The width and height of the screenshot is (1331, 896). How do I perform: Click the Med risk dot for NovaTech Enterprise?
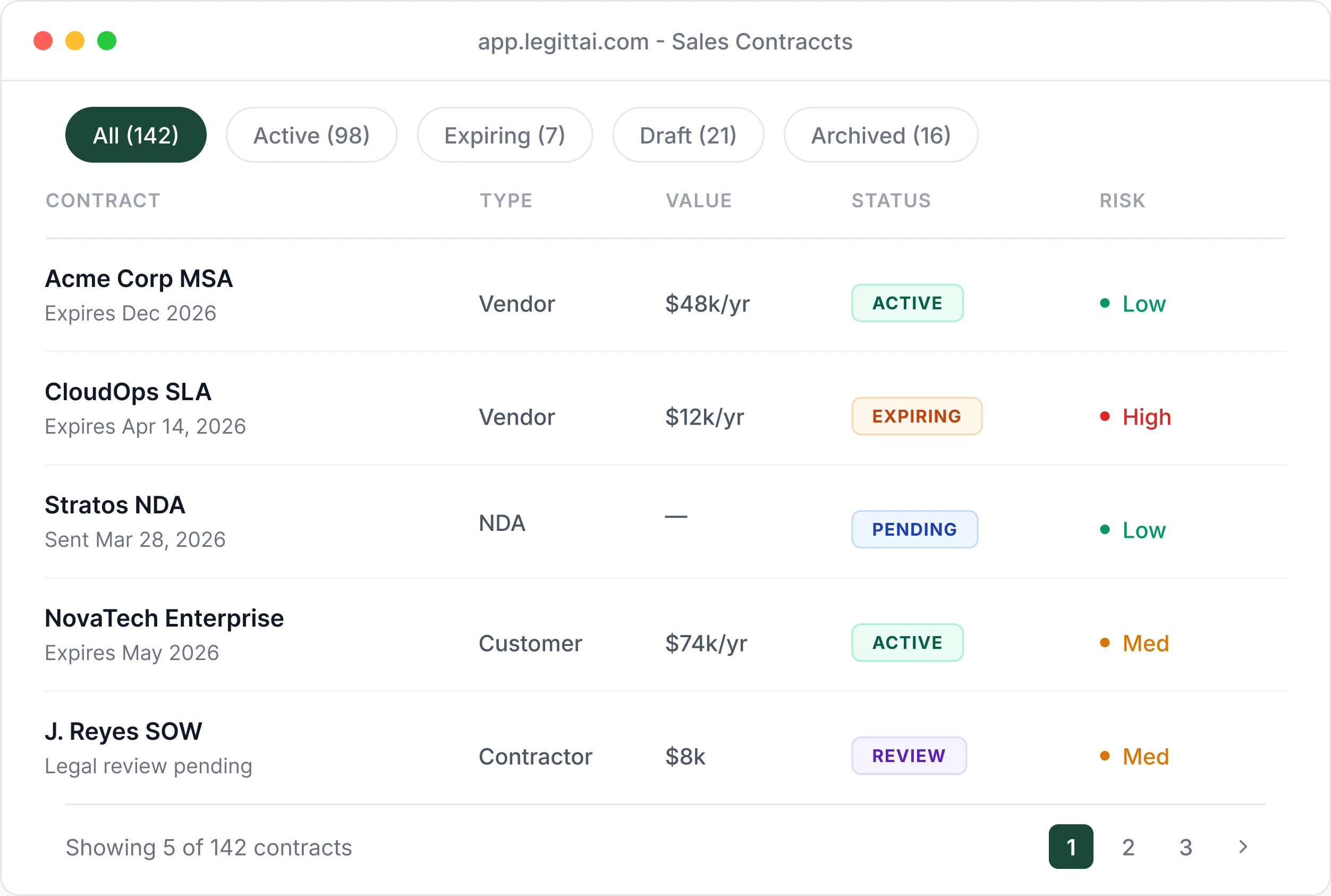coord(1106,643)
